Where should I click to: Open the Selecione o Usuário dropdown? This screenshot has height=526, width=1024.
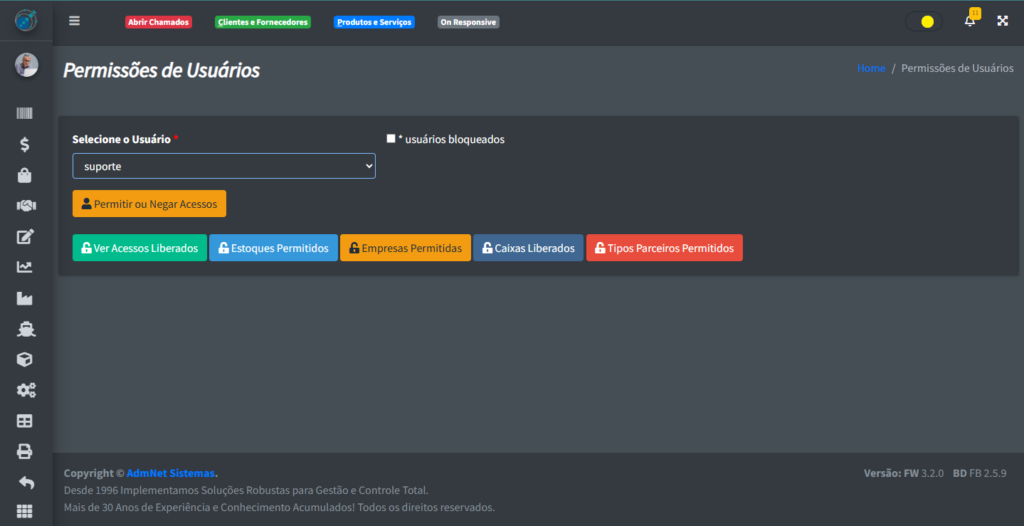(x=224, y=166)
